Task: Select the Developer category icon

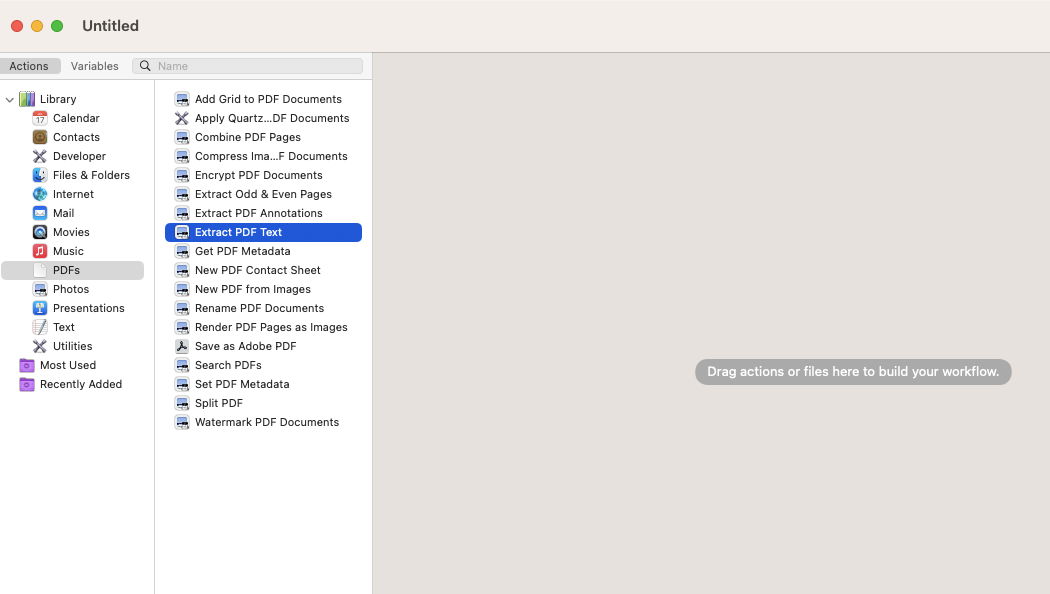Action: pos(40,156)
